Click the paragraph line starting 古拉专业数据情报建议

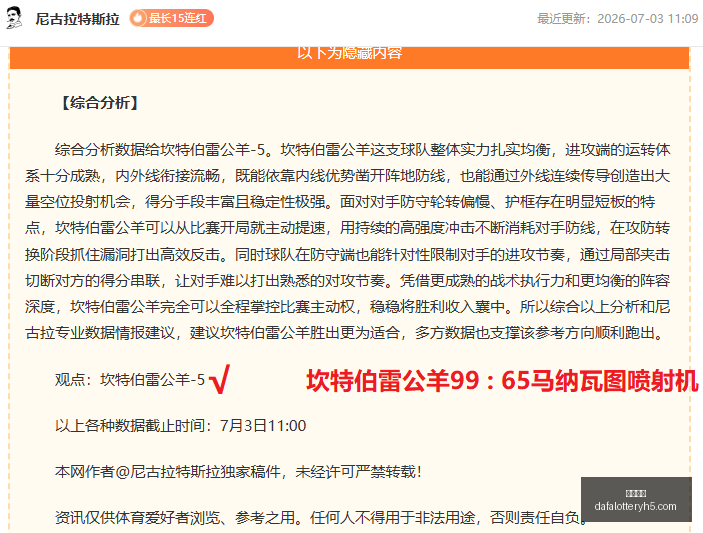coord(345,333)
